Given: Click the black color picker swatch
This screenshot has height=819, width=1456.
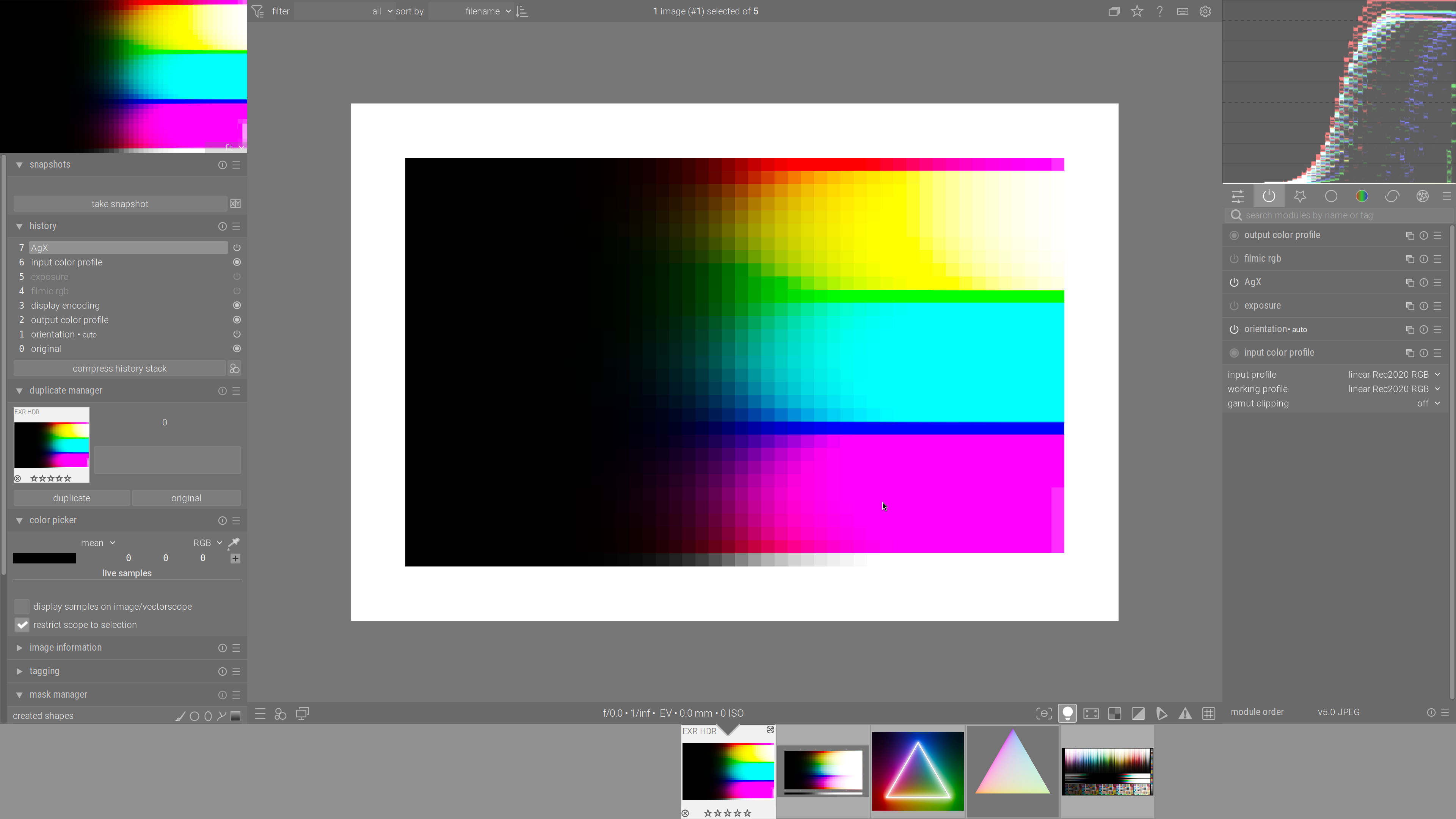Looking at the screenshot, I should (44, 559).
